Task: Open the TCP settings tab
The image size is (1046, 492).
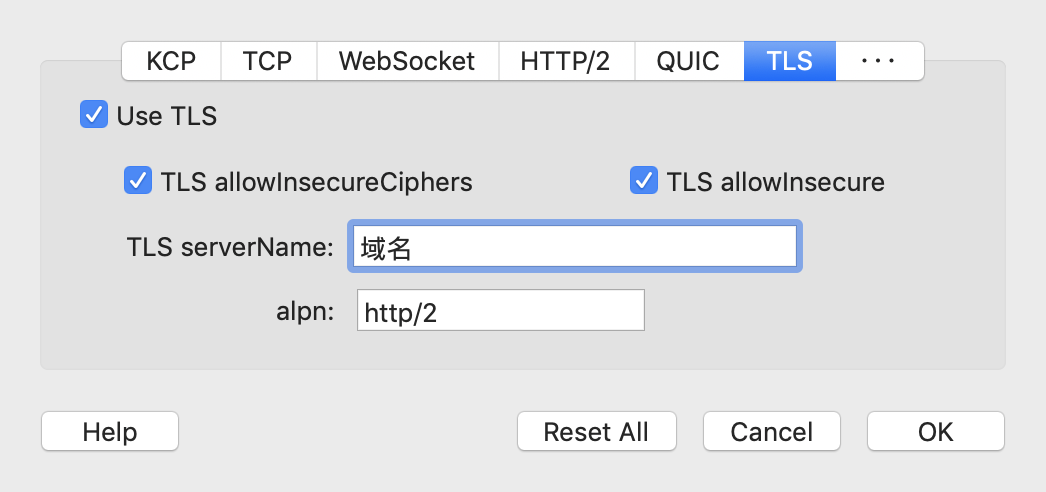Action: click(x=269, y=61)
